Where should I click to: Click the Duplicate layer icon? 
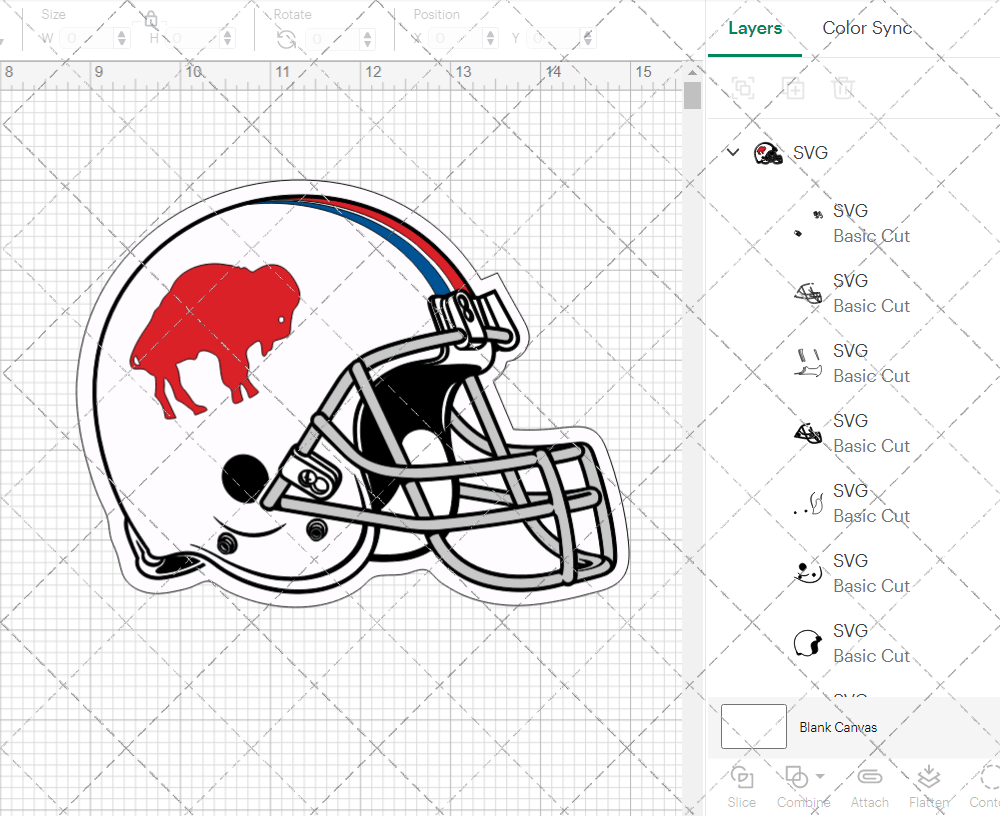[x=794, y=88]
